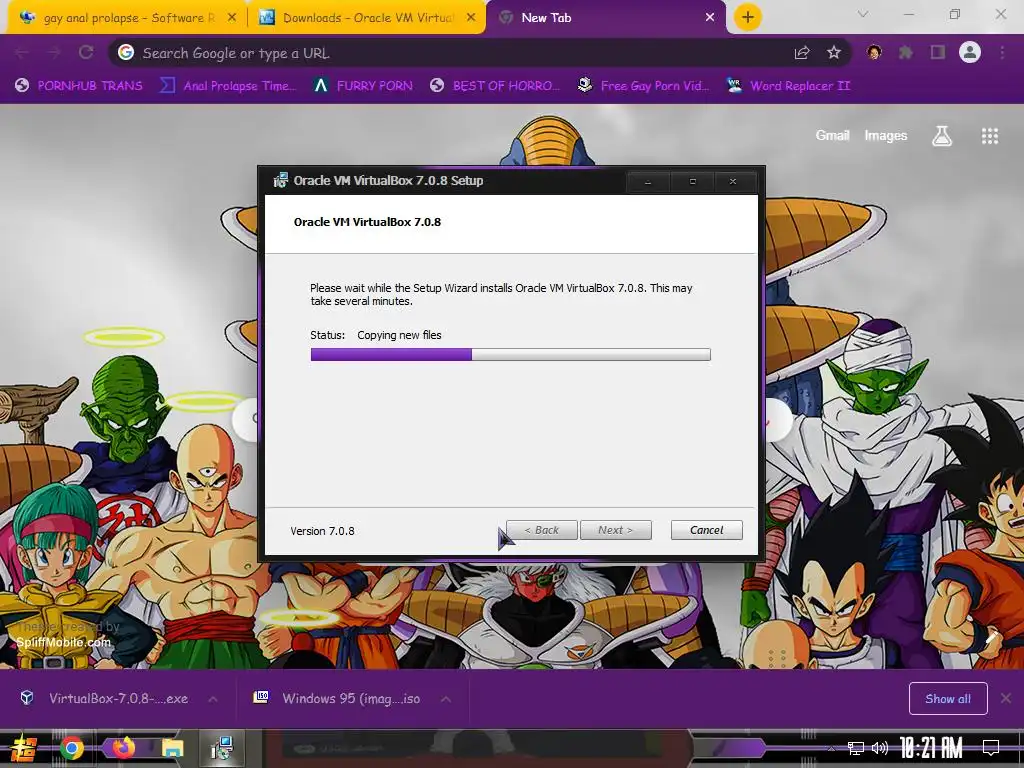This screenshot has height=768, width=1024.
Task: Click the grayed Back button in Setup
Action: pos(541,530)
